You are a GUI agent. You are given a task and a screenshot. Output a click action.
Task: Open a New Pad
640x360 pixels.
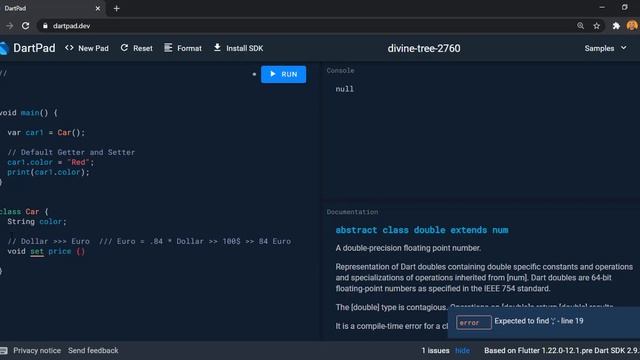coord(87,48)
